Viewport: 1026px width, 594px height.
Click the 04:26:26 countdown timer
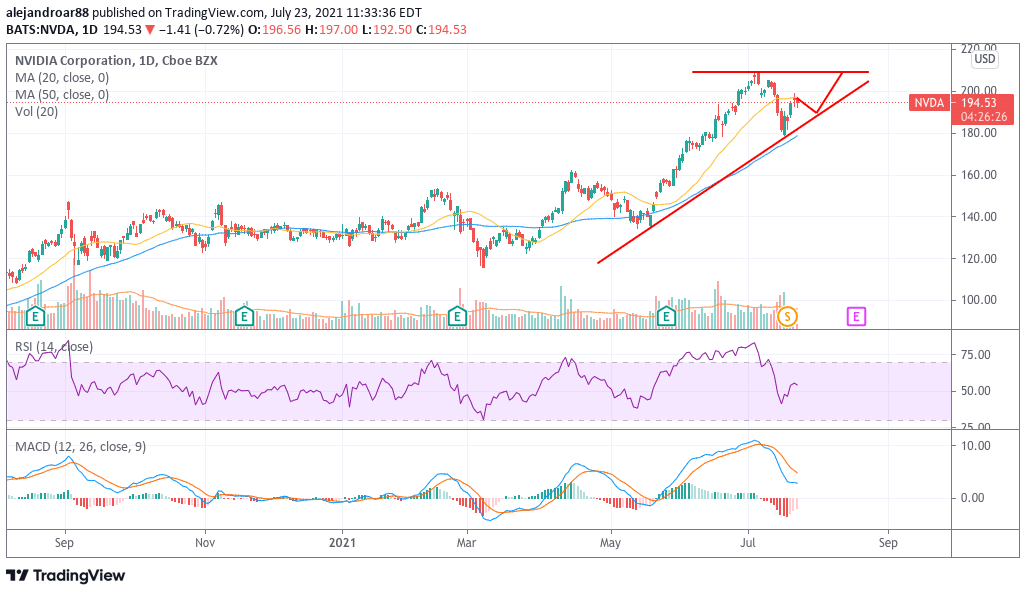(x=984, y=116)
